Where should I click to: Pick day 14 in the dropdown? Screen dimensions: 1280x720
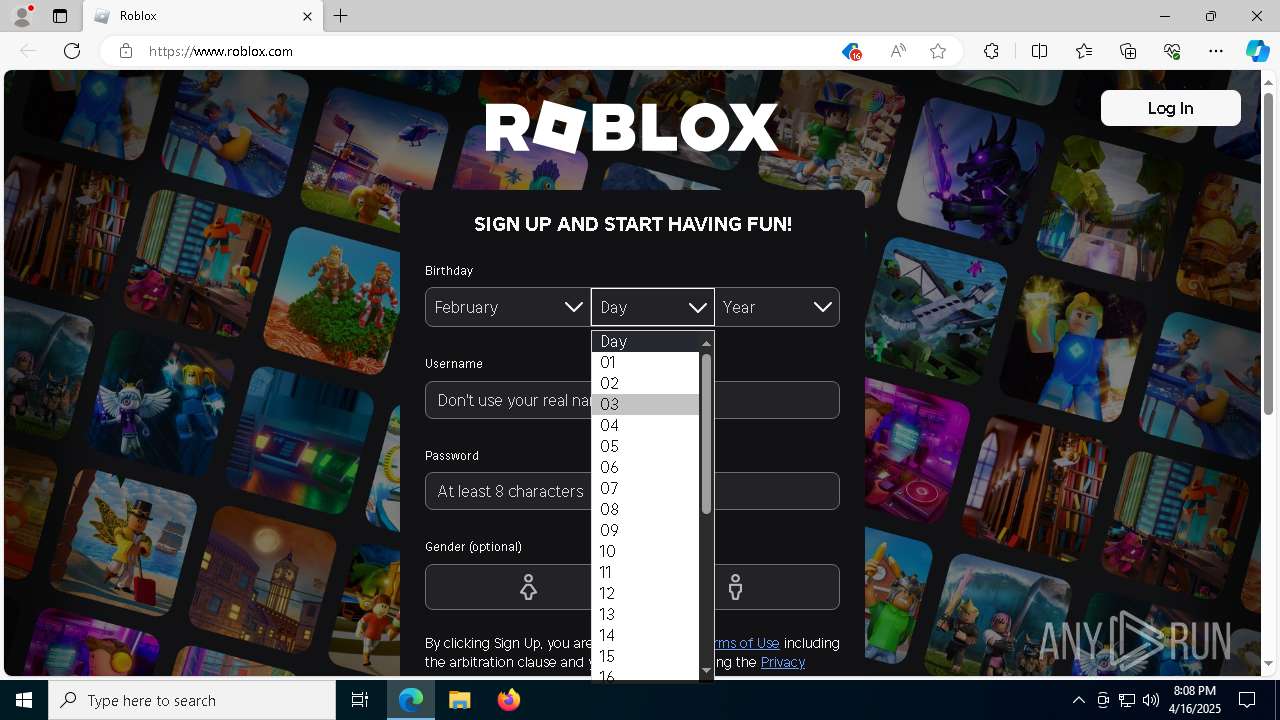coord(645,635)
